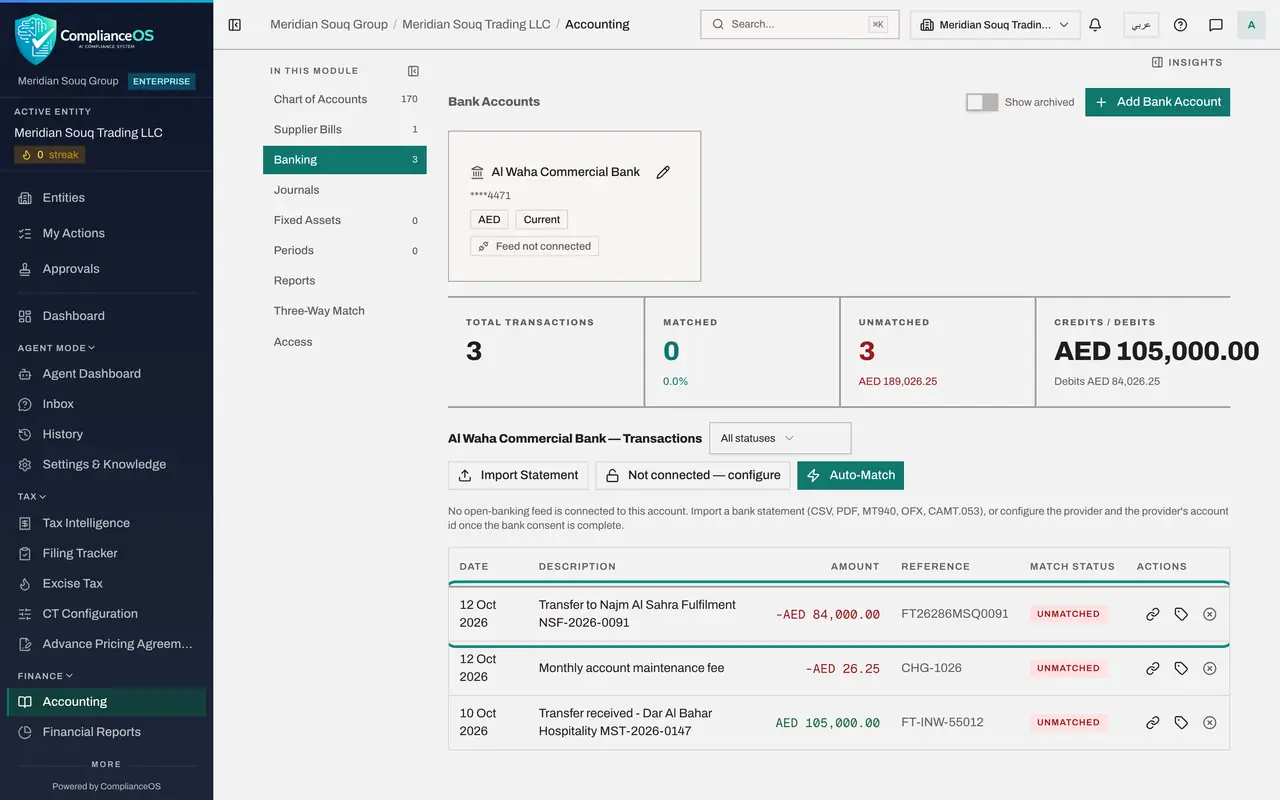Viewport: 1280px width, 800px height.
Task: Tag the monthly maintenance fee transaction
Action: (x=1181, y=668)
